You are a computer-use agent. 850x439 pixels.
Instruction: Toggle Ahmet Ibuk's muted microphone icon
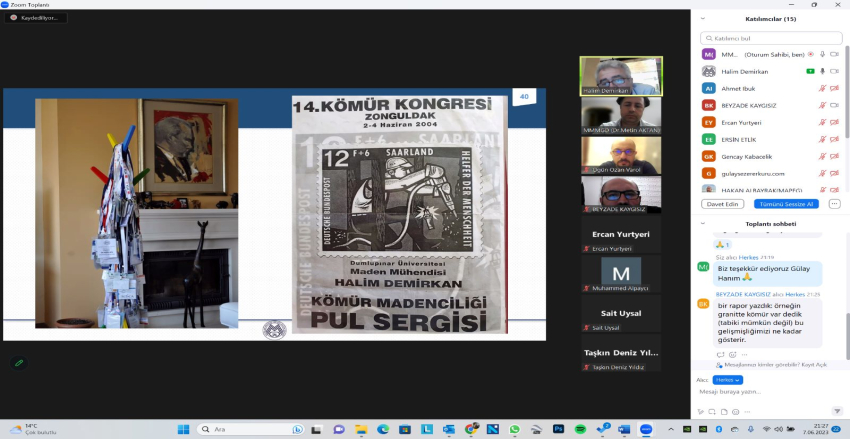tap(822, 88)
